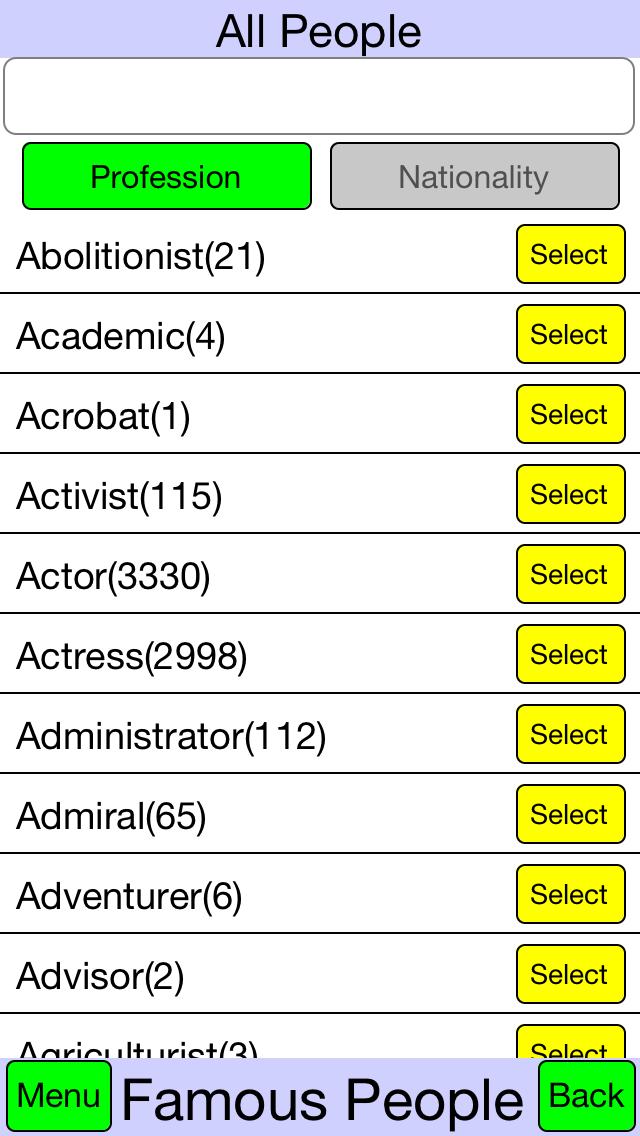
Task: Select the Abolitionist profession
Action: (570, 255)
